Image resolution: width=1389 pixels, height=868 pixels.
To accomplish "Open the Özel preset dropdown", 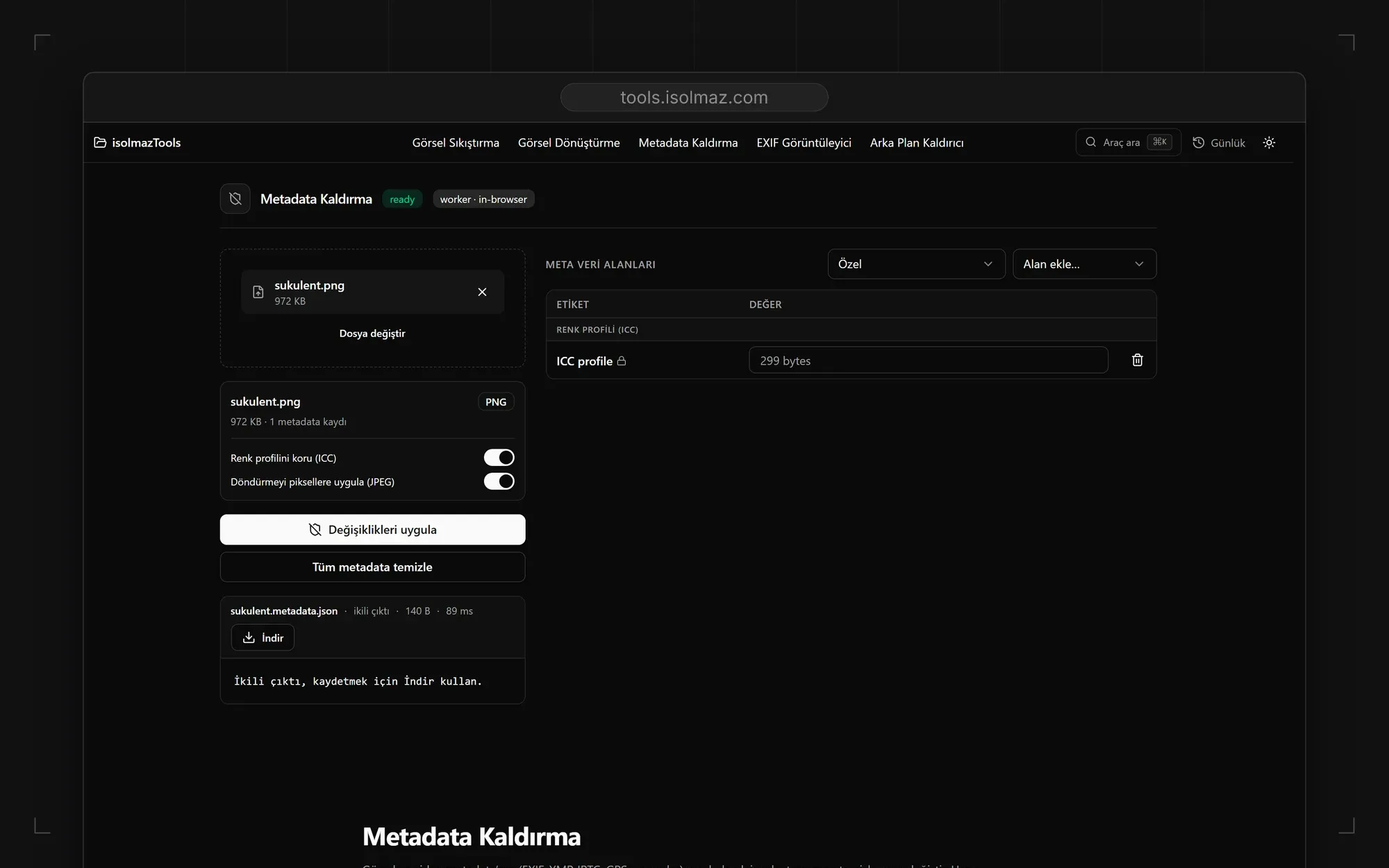I will click(916, 264).
